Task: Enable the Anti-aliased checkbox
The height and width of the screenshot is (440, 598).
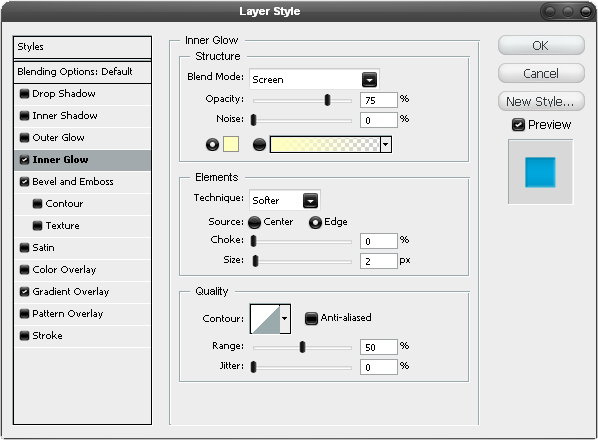Action: click(x=311, y=318)
